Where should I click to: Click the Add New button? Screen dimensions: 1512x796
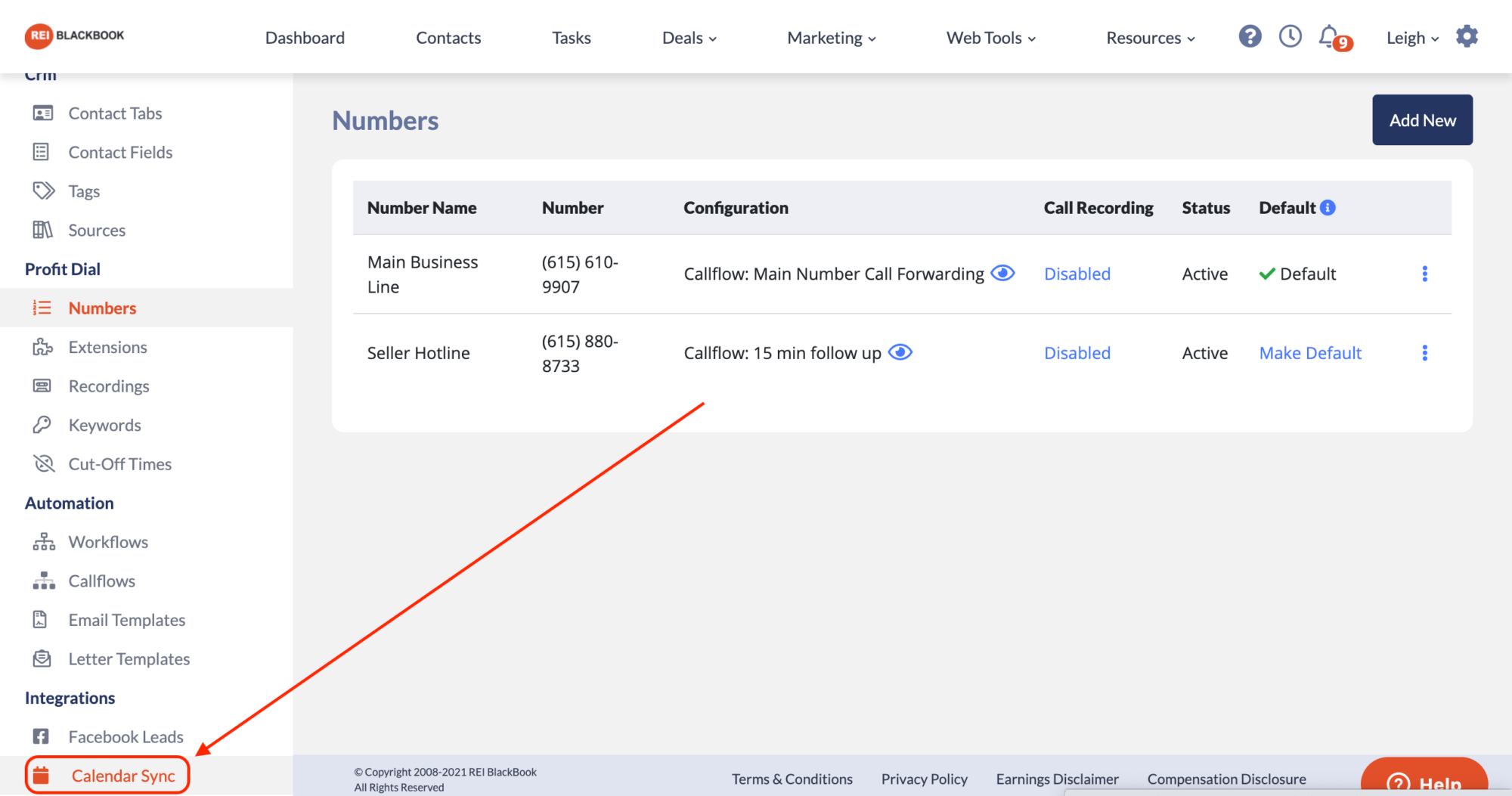click(x=1422, y=120)
